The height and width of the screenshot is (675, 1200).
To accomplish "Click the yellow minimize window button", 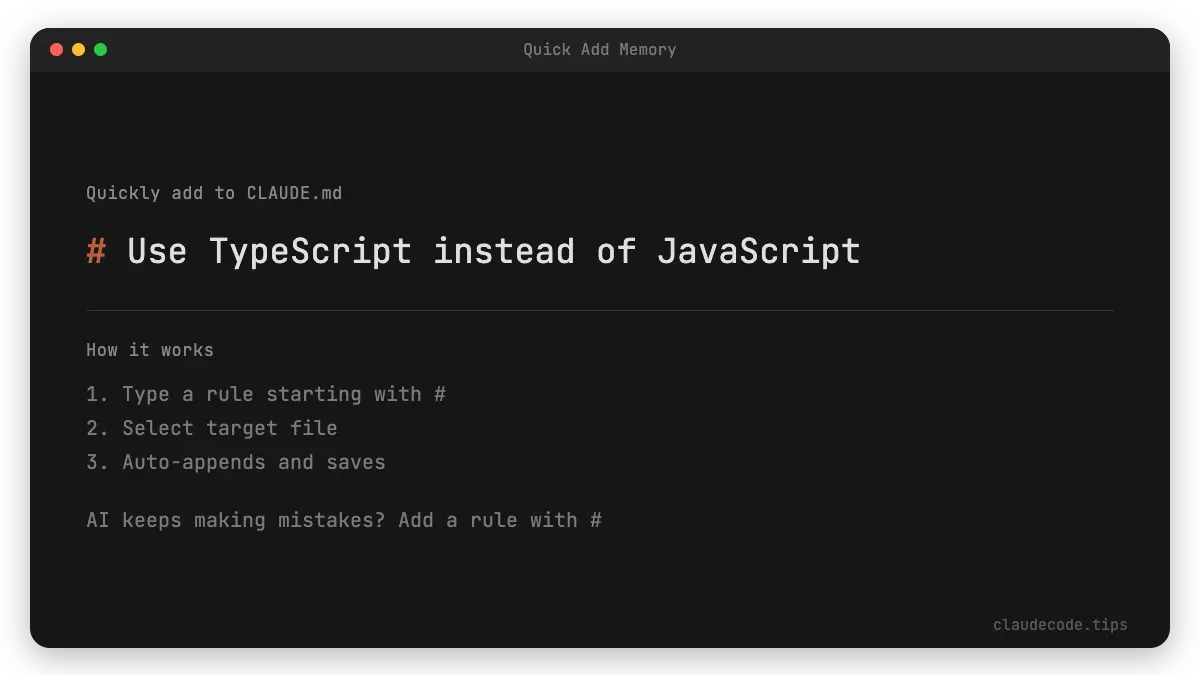I will [78, 49].
